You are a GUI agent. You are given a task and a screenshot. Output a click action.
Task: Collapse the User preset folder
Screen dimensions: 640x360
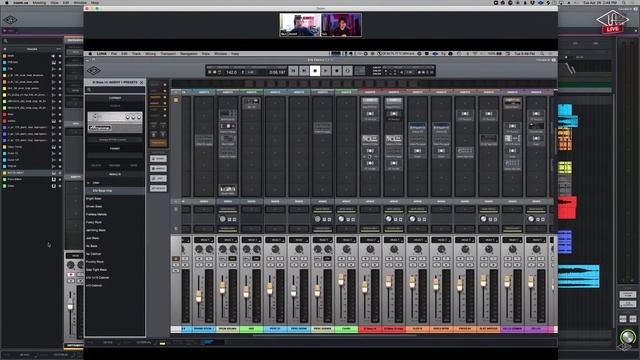point(89,183)
